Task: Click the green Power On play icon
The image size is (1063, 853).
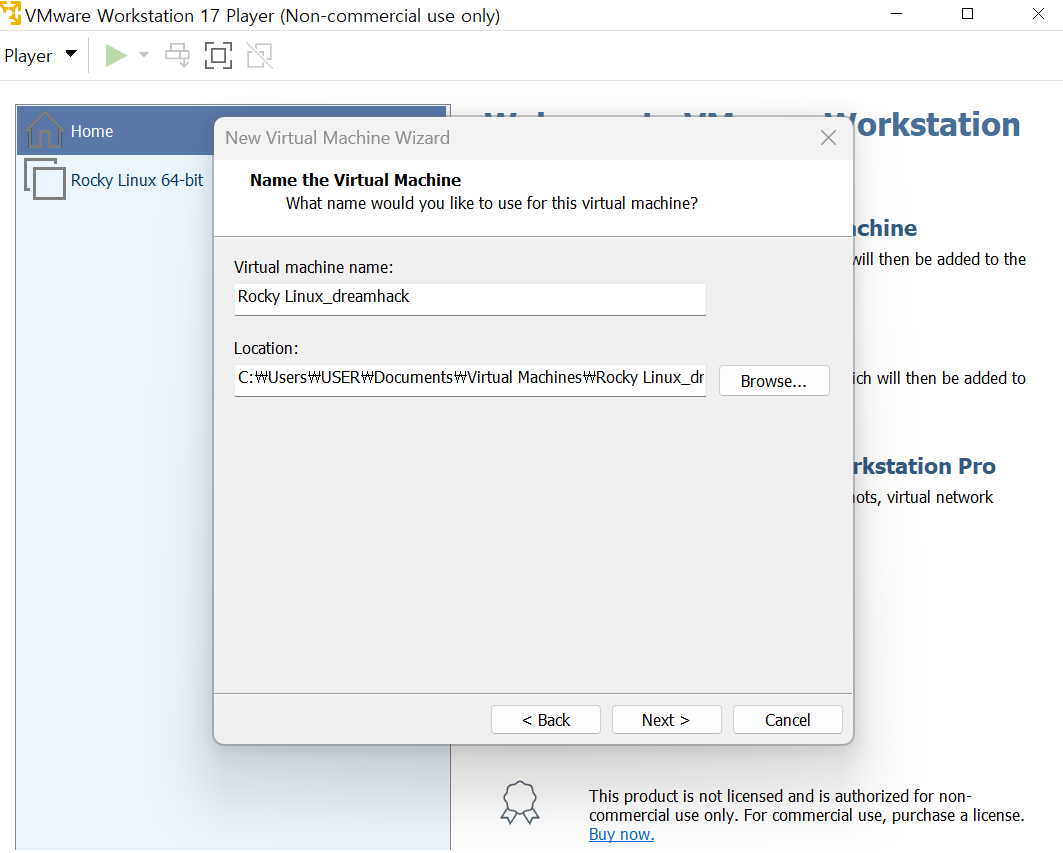Action: (x=116, y=56)
